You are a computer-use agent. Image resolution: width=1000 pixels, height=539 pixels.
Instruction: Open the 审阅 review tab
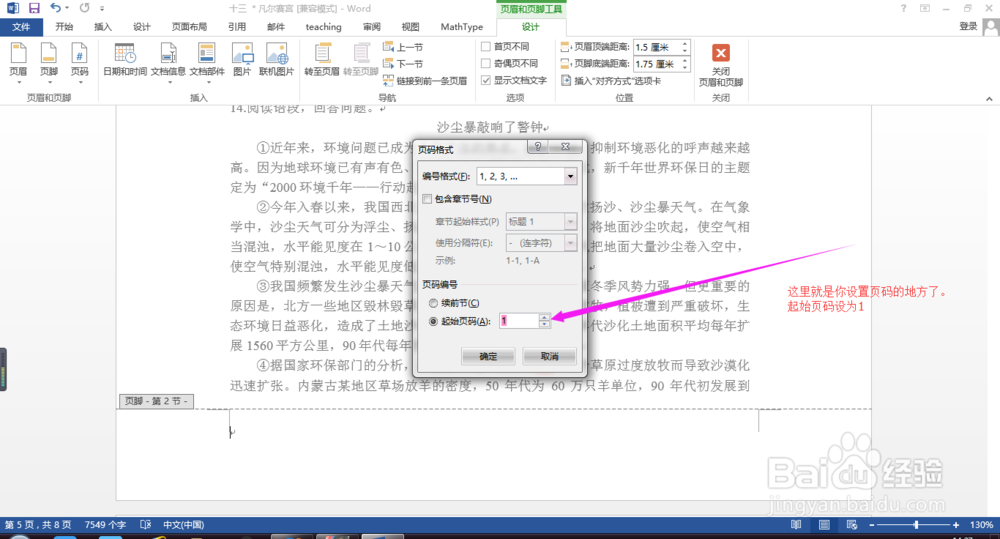[372, 27]
